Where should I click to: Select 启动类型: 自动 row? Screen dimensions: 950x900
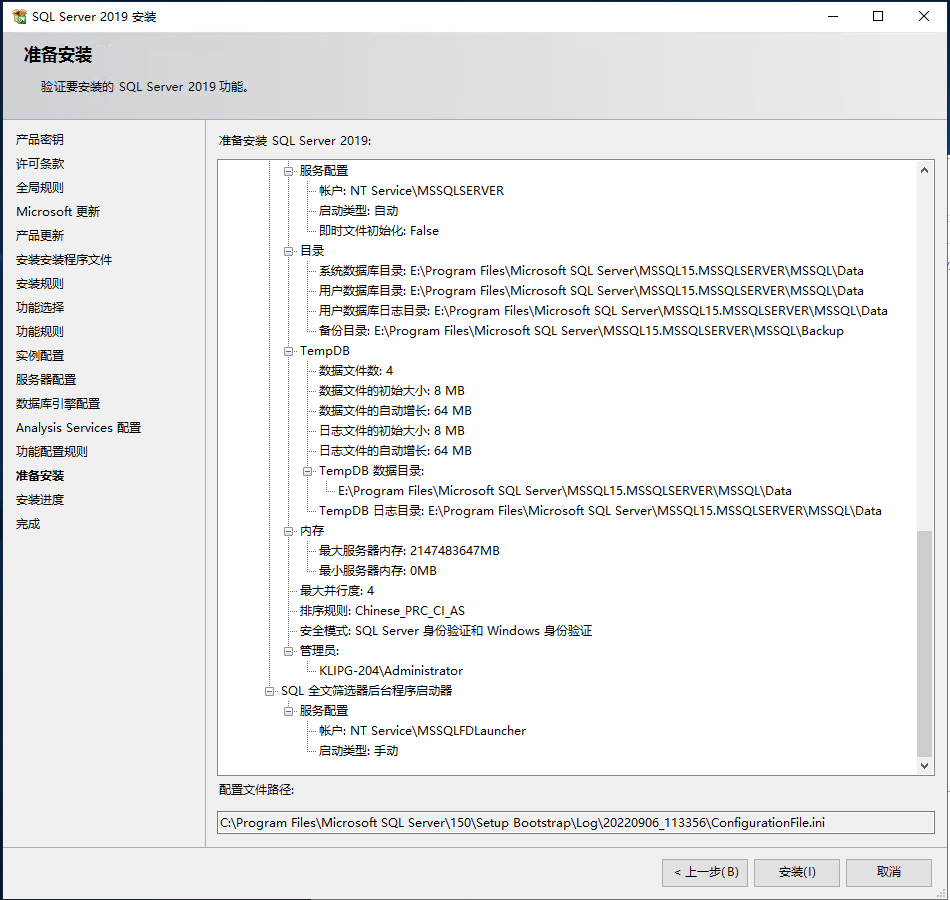pos(359,211)
